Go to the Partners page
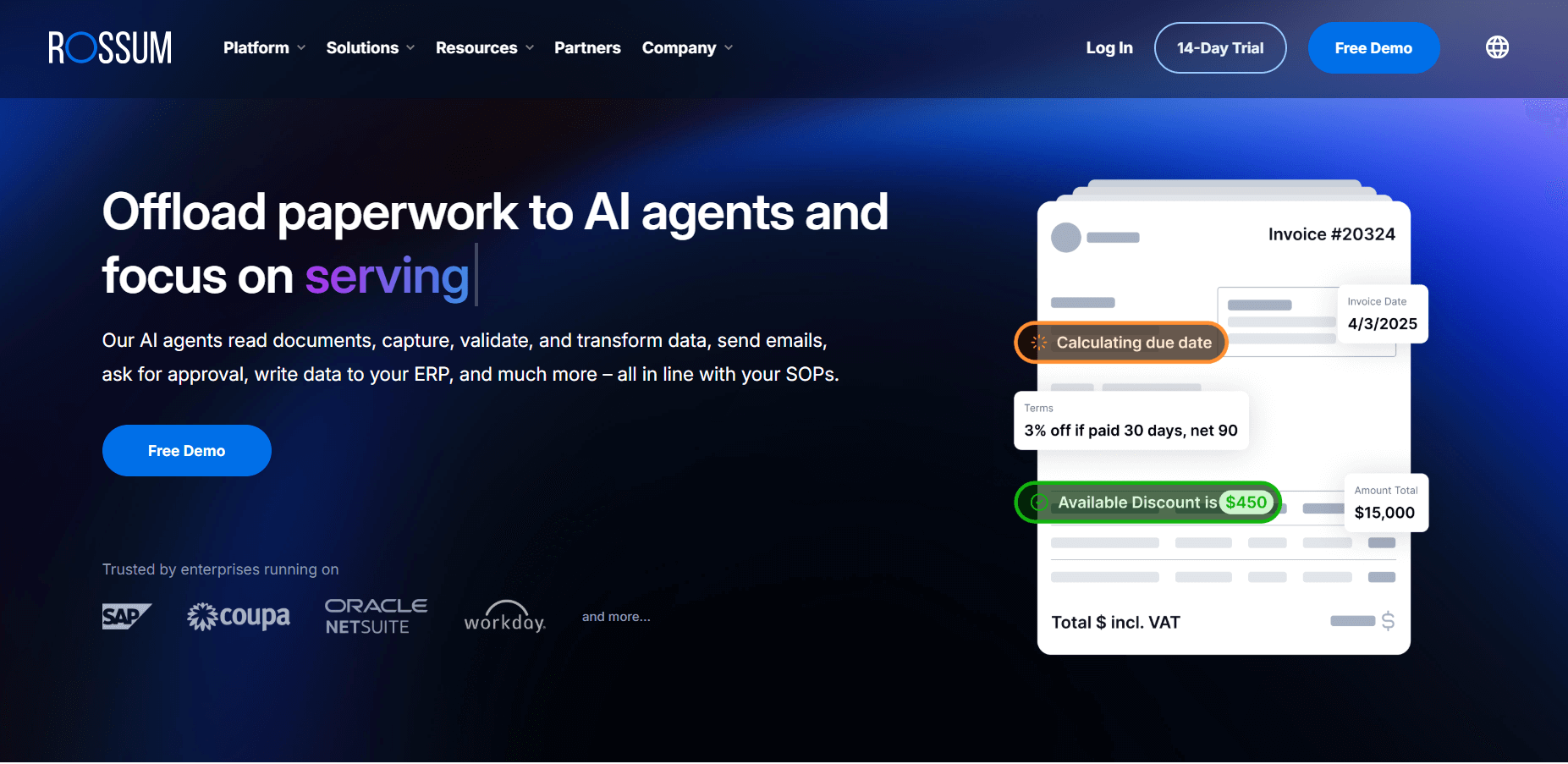This screenshot has height=764, width=1568. (x=587, y=48)
